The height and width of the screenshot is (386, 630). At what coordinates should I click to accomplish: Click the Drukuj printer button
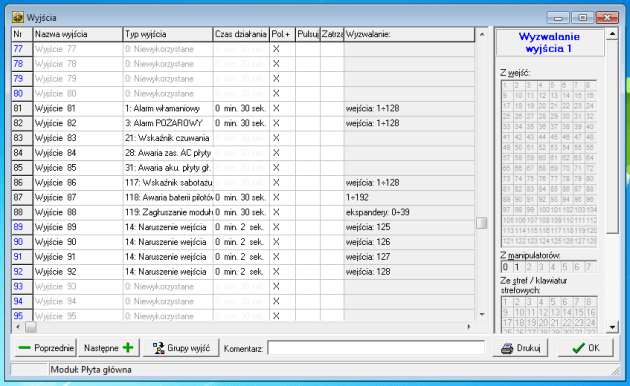[x=521, y=347]
